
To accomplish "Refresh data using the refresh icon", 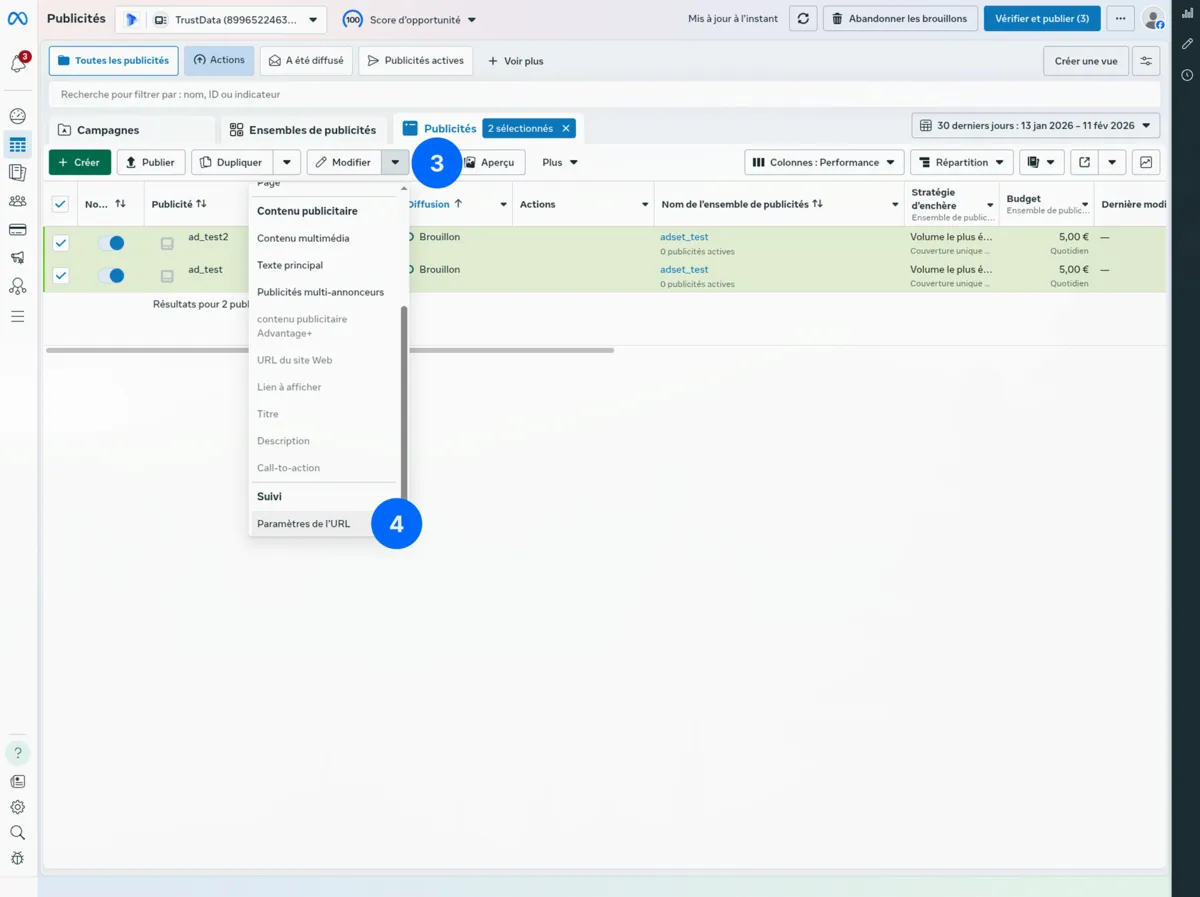I will (x=803, y=18).
